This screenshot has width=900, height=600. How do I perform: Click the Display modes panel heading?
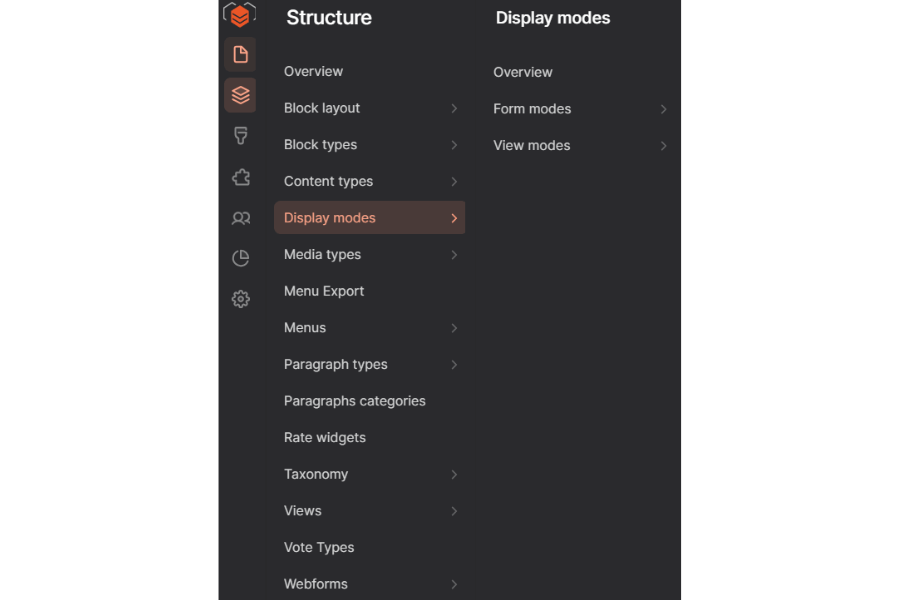[x=553, y=18]
